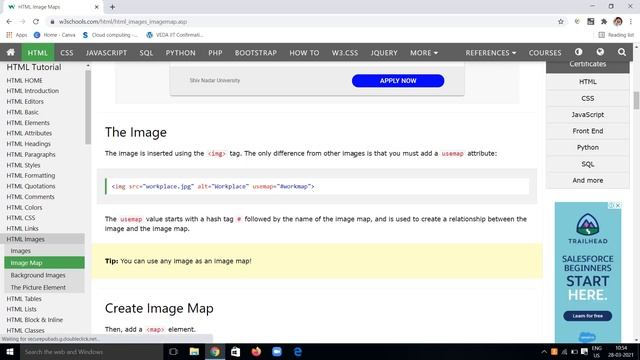Open Front End certificate button
Viewport: 640px width, 360px height.
588,131
